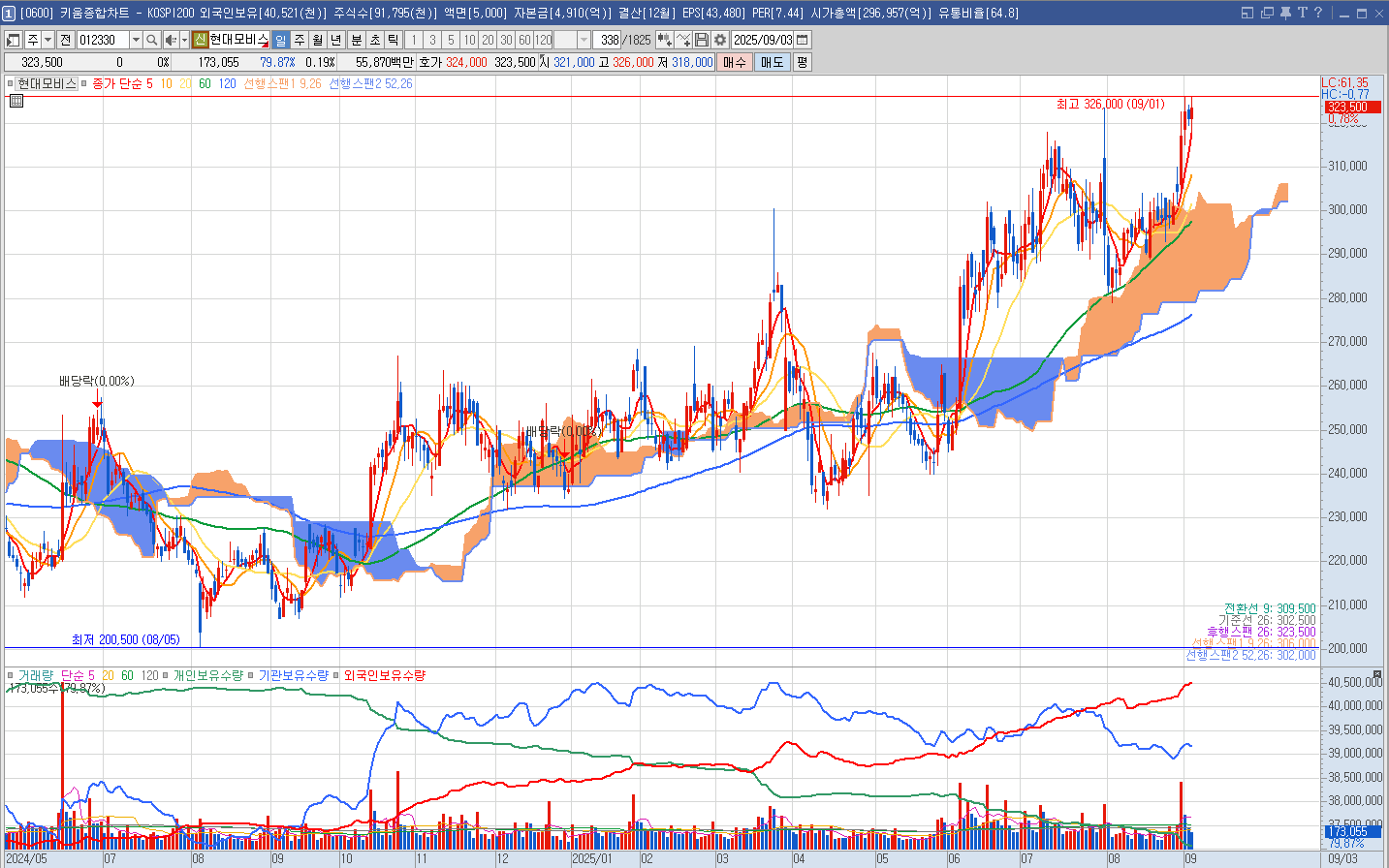Select the second (초) period button

[374, 40]
